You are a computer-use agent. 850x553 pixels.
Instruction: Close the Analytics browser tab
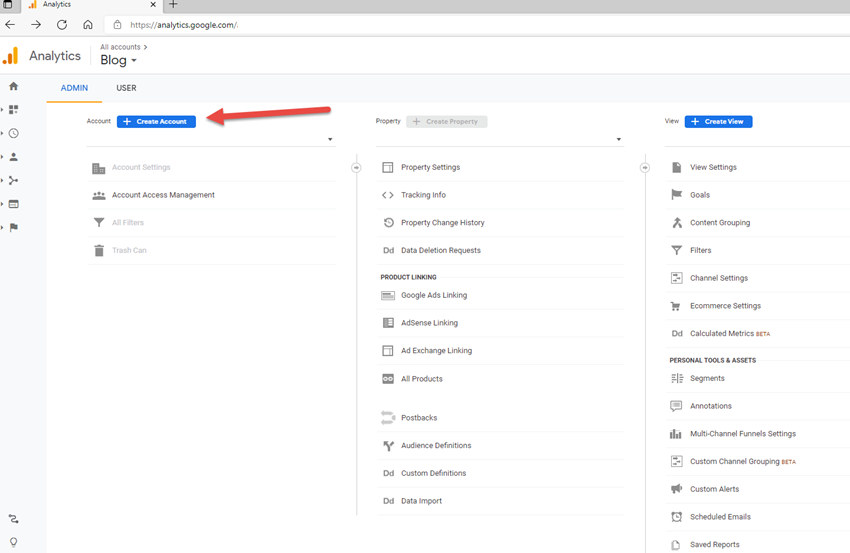coord(153,4)
